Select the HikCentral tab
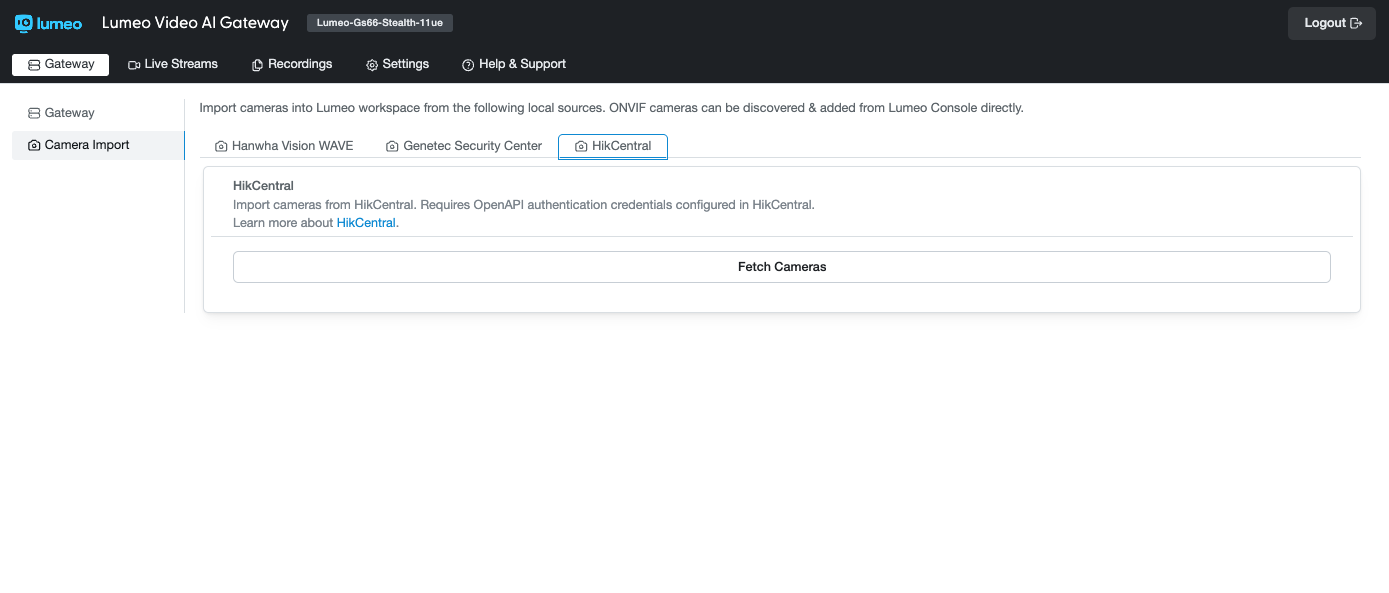 tap(613, 146)
